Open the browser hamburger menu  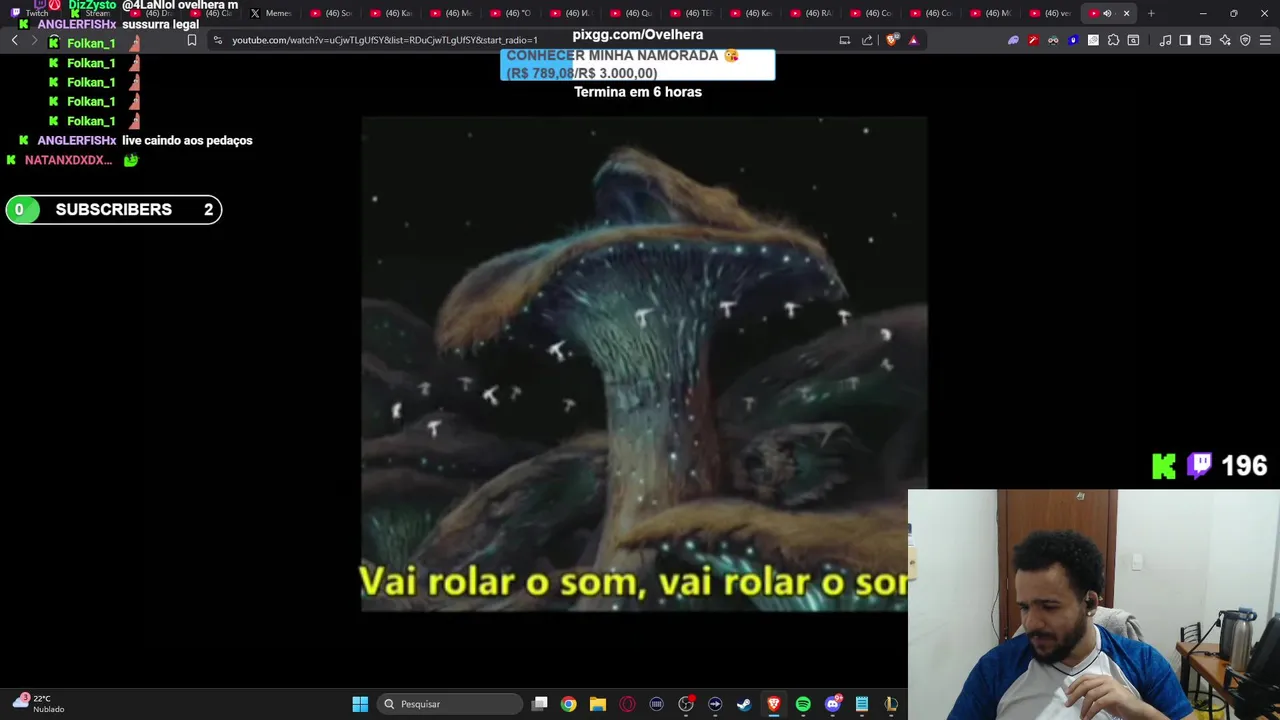[x=1265, y=40]
